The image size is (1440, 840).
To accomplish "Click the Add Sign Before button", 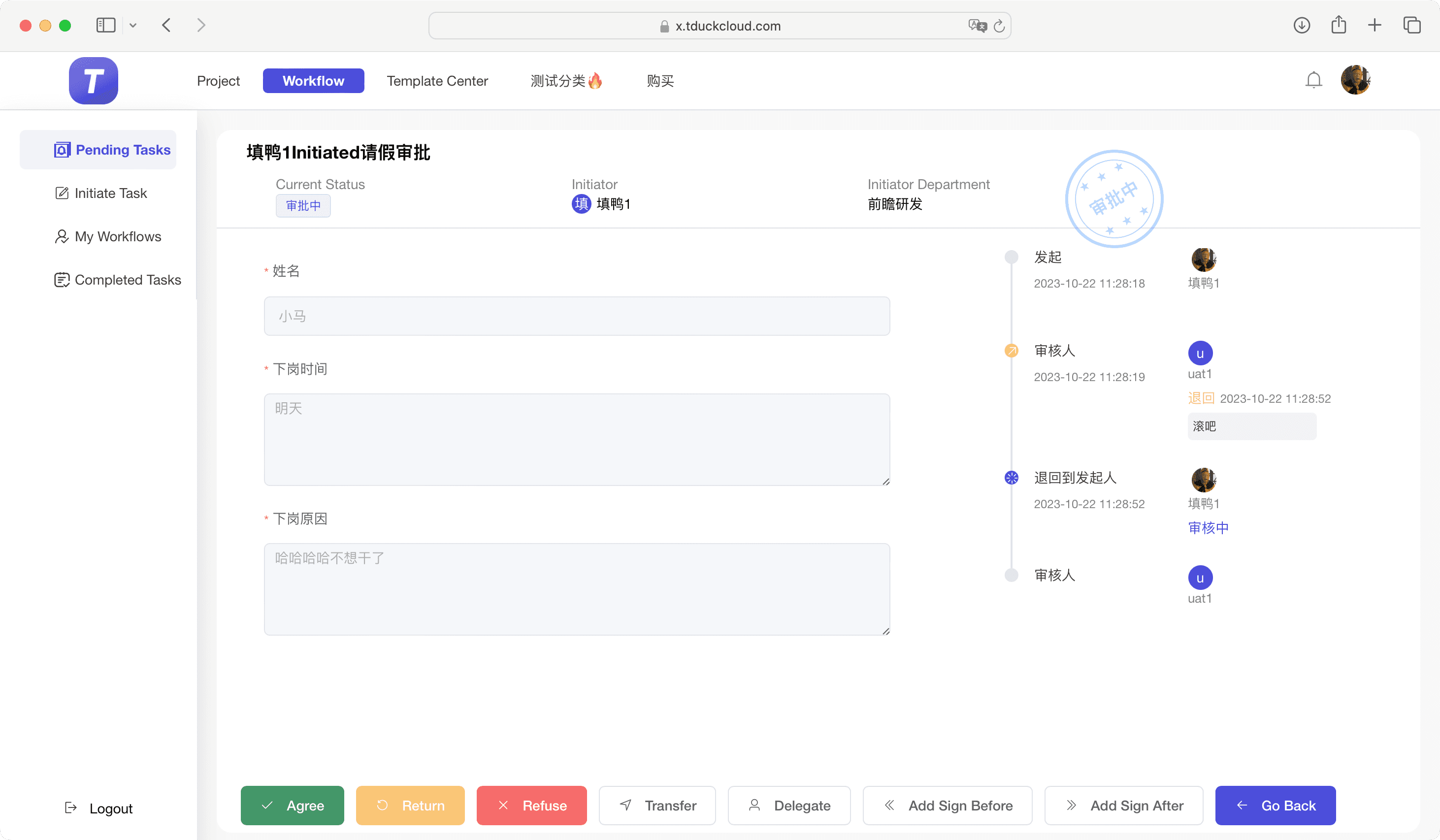I will click(x=948, y=805).
